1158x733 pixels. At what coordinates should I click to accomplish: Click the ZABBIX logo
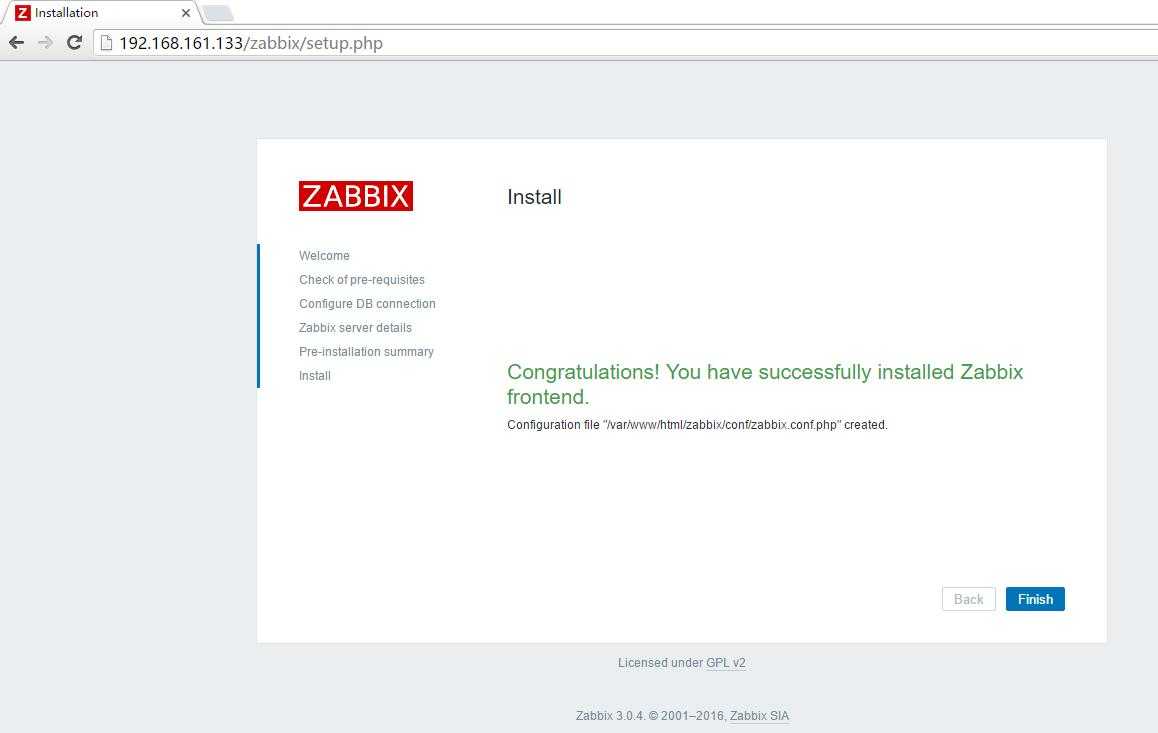pyautogui.click(x=356, y=196)
